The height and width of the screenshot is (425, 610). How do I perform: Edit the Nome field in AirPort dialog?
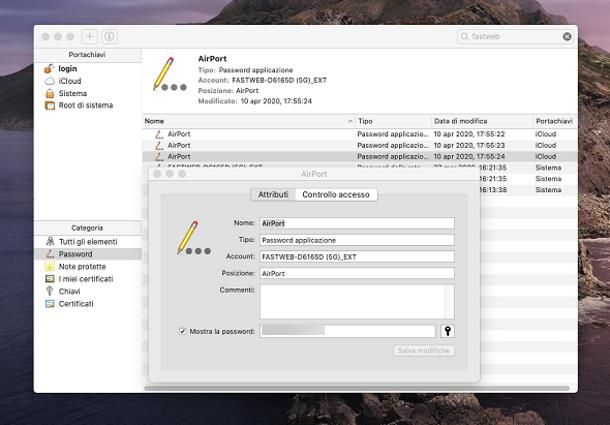(357, 223)
